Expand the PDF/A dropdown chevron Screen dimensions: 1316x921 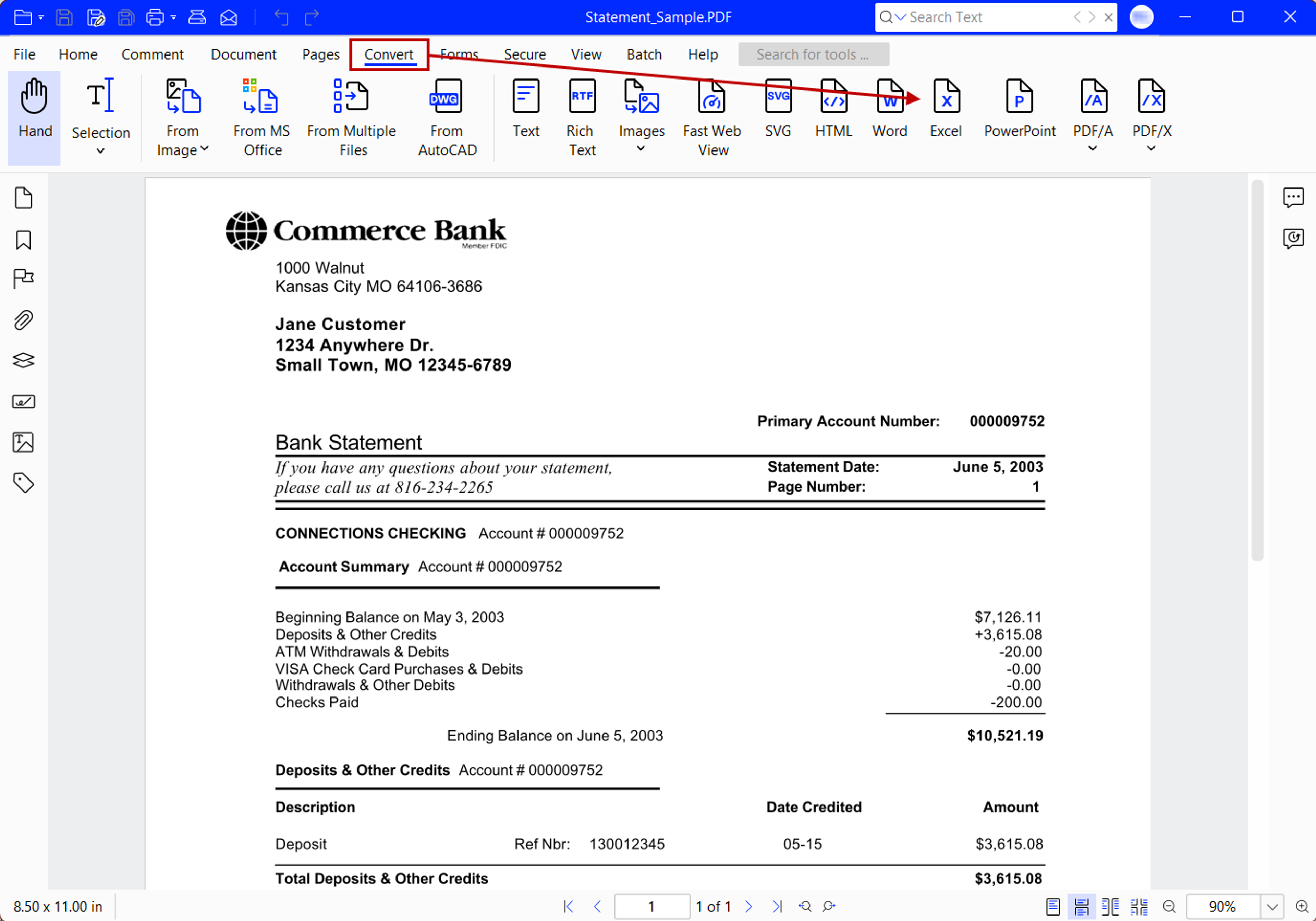(1093, 149)
